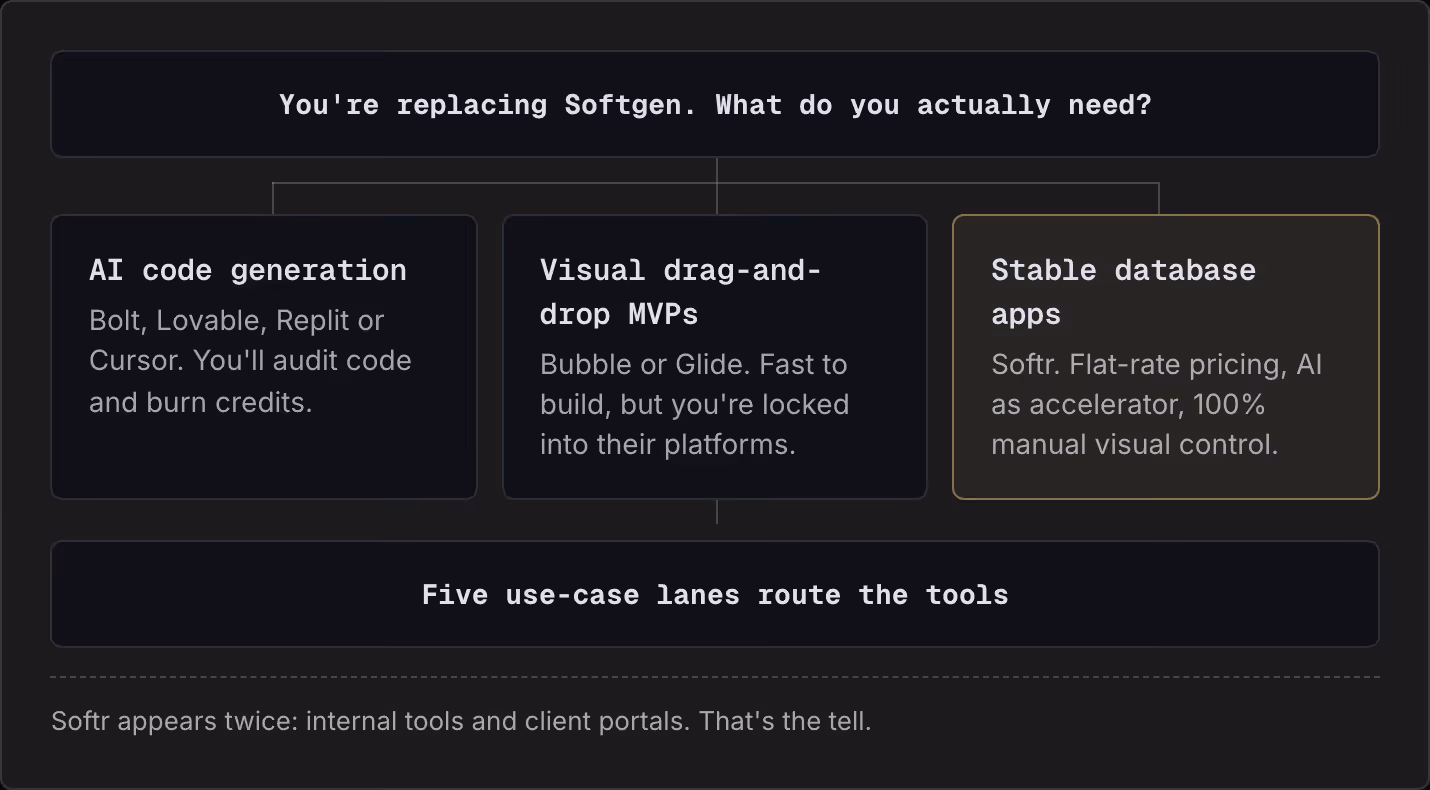This screenshot has width=1430, height=790.
Task: Select the "Stable database apps" heading
Action: tap(1123, 292)
